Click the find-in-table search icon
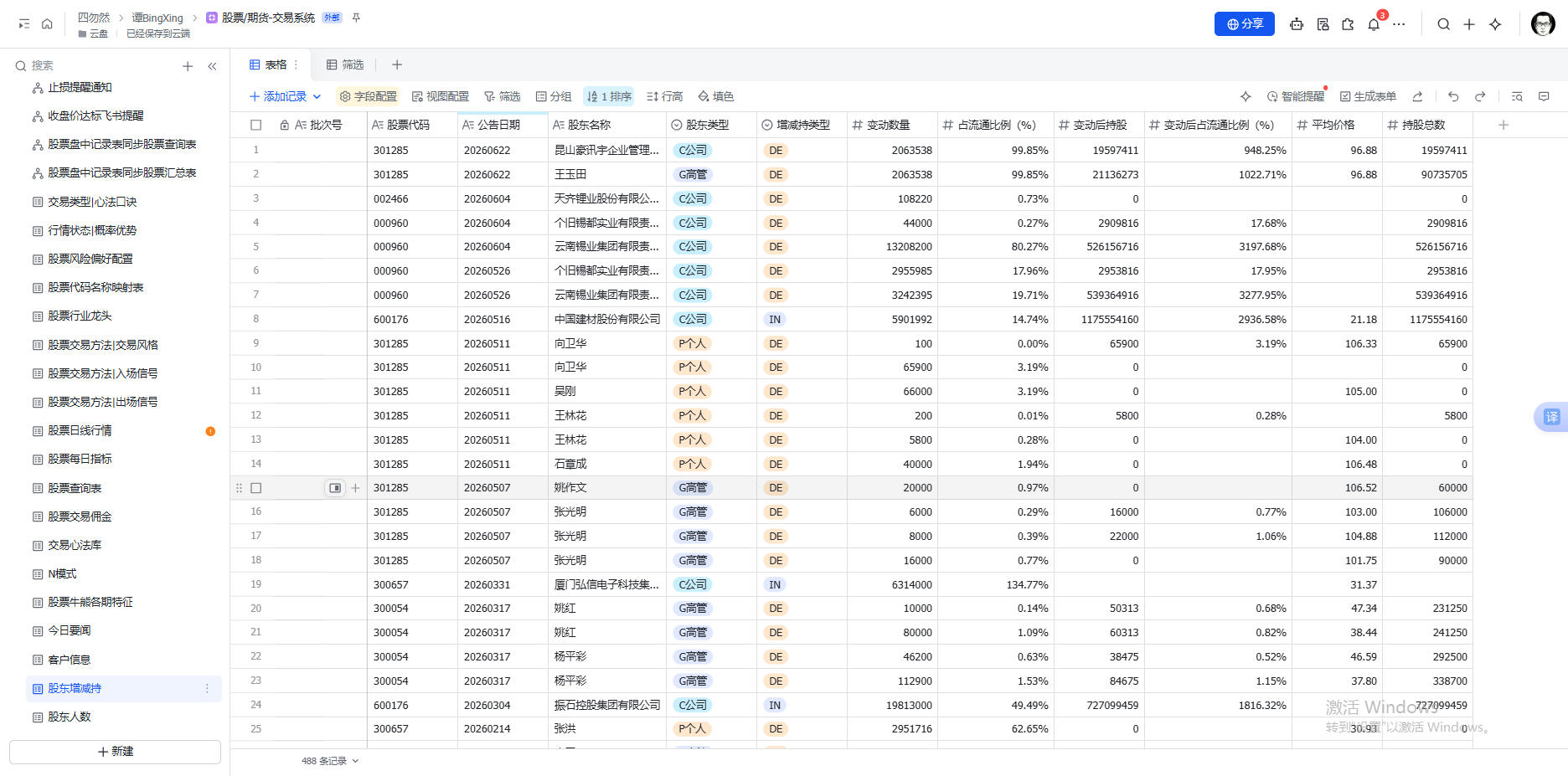The width and height of the screenshot is (1568, 776). pos(1517,96)
